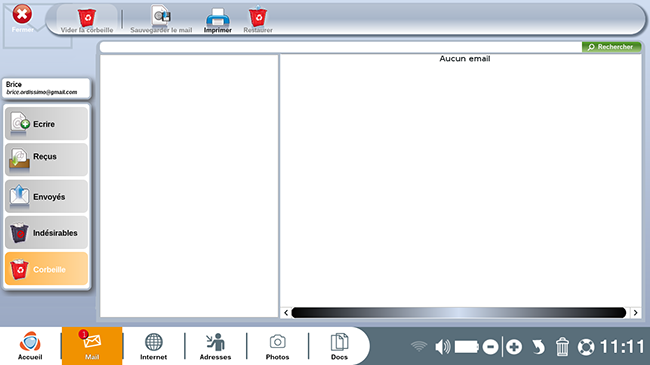The width and height of the screenshot is (650, 365).
Task: Open the Reçus inbox folder
Action: pos(46,160)
